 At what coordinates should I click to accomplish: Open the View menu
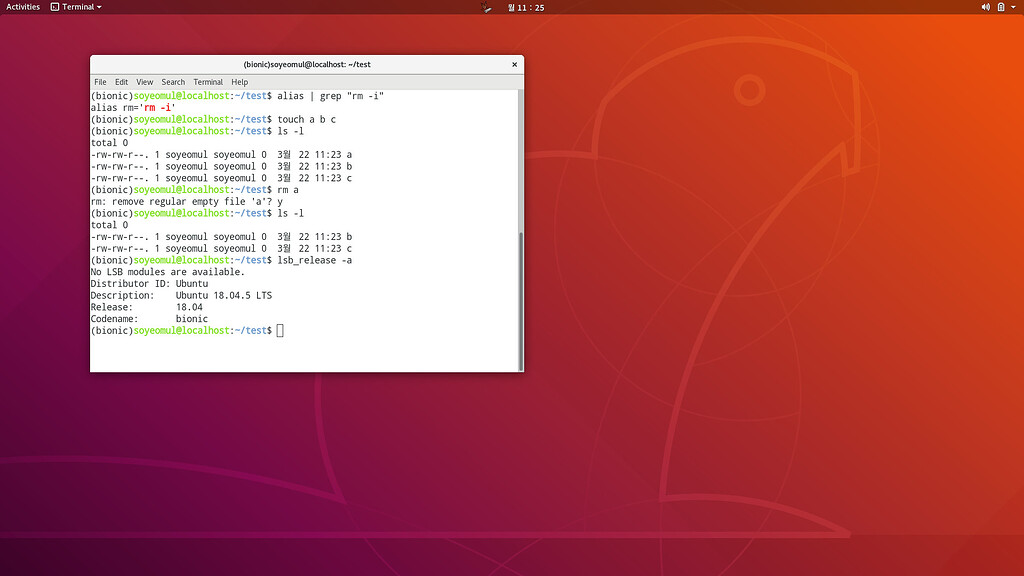[x=145, y=82]
